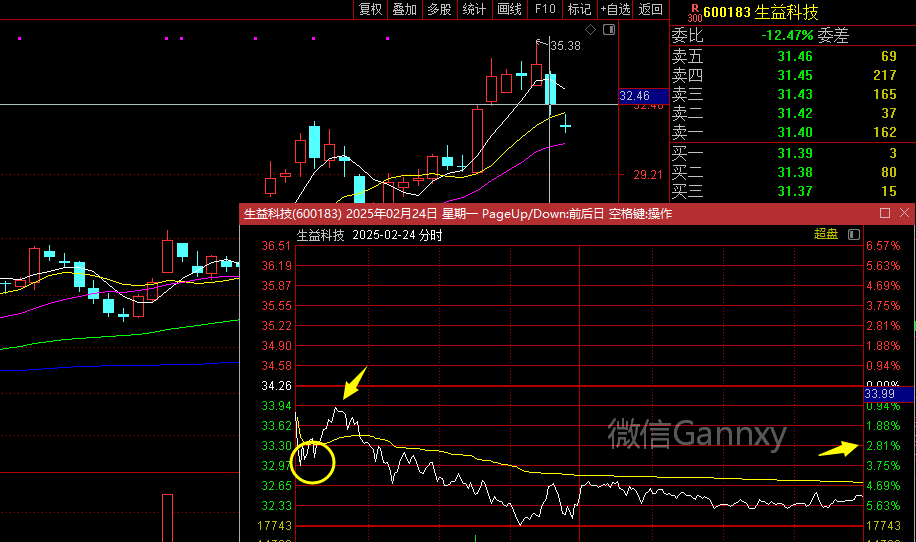916x542 pixels.
Task: Click the red volume bar at bottom left
Action: coord(168,518)
